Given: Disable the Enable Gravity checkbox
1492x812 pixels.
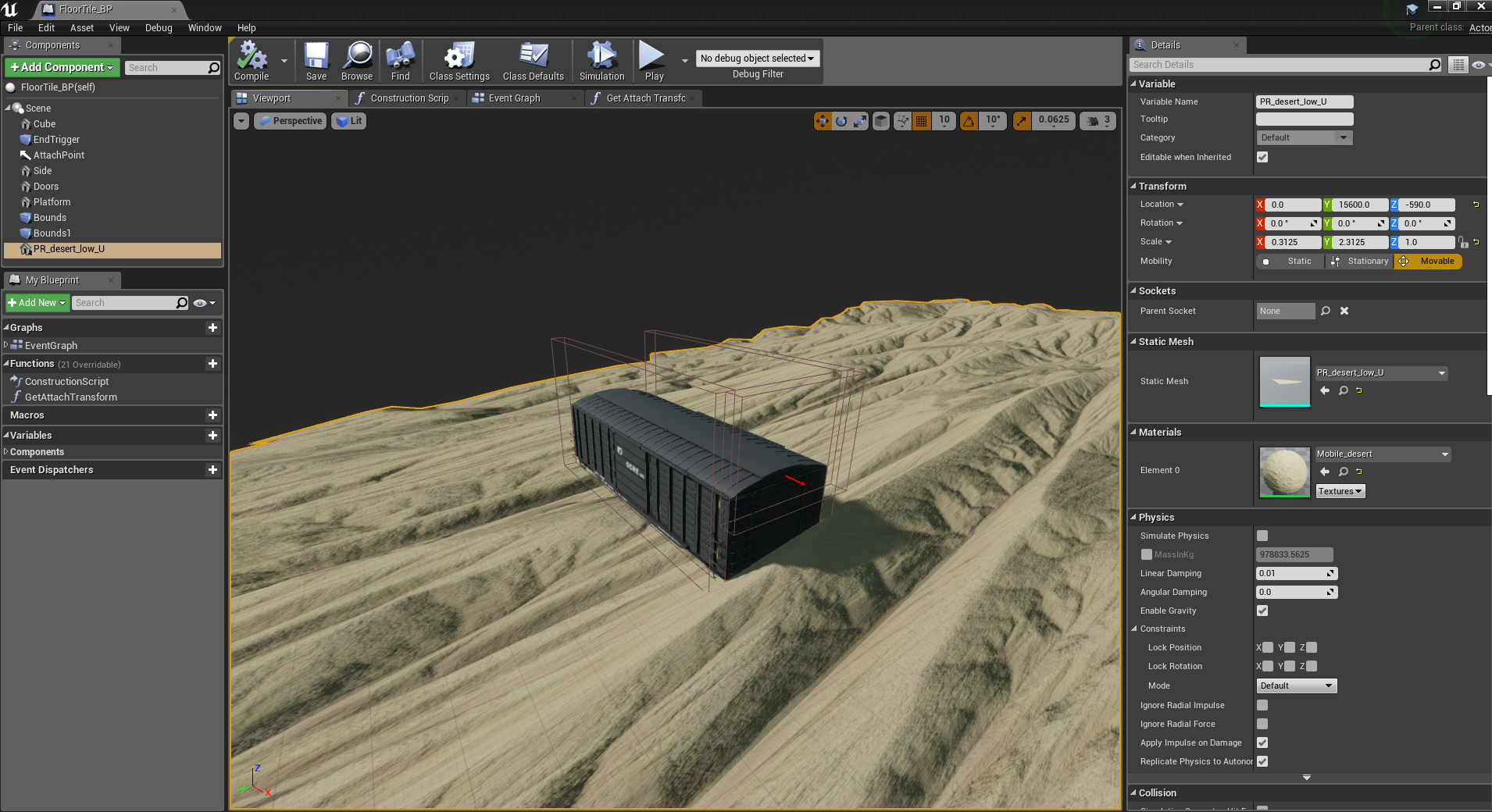Looking at the screenshot, I should point(1262,611).
